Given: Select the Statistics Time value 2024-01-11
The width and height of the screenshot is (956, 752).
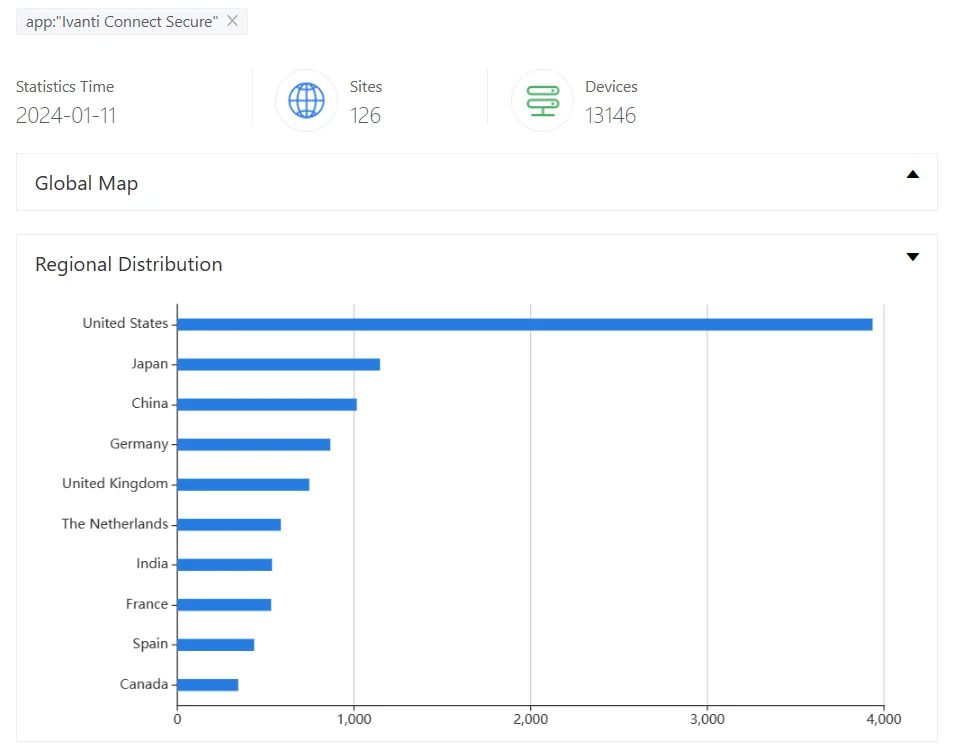Looking at the screenshot, I should coord(66,115).
